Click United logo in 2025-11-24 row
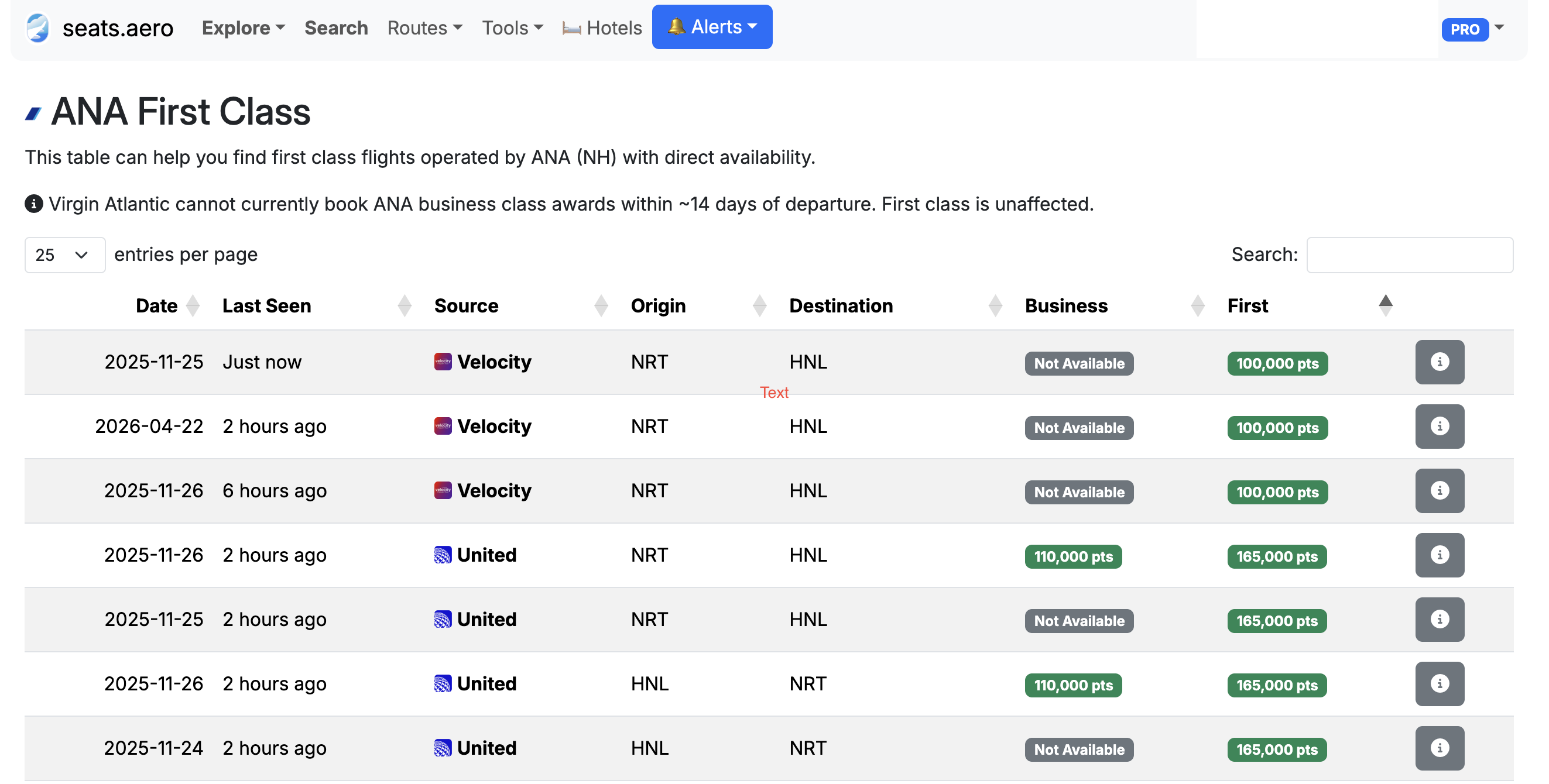 tap(443, 747)
